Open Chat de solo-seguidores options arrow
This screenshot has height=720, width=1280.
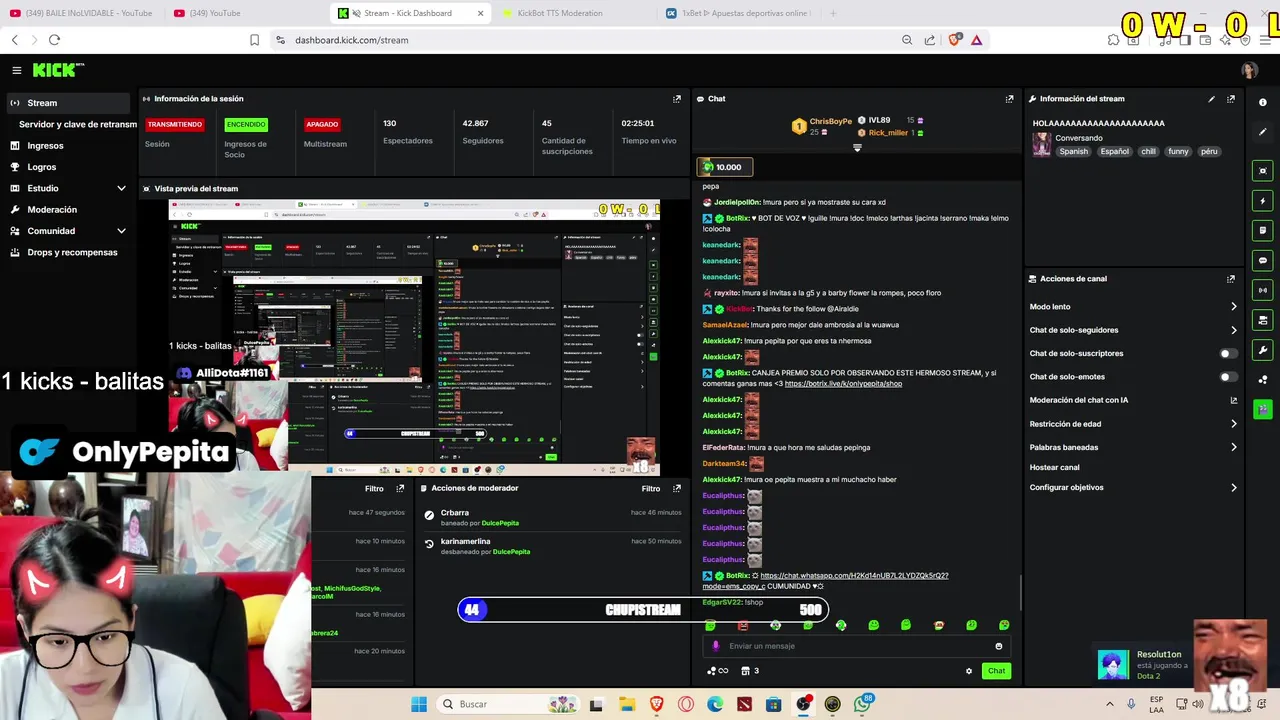[1233, 330]
